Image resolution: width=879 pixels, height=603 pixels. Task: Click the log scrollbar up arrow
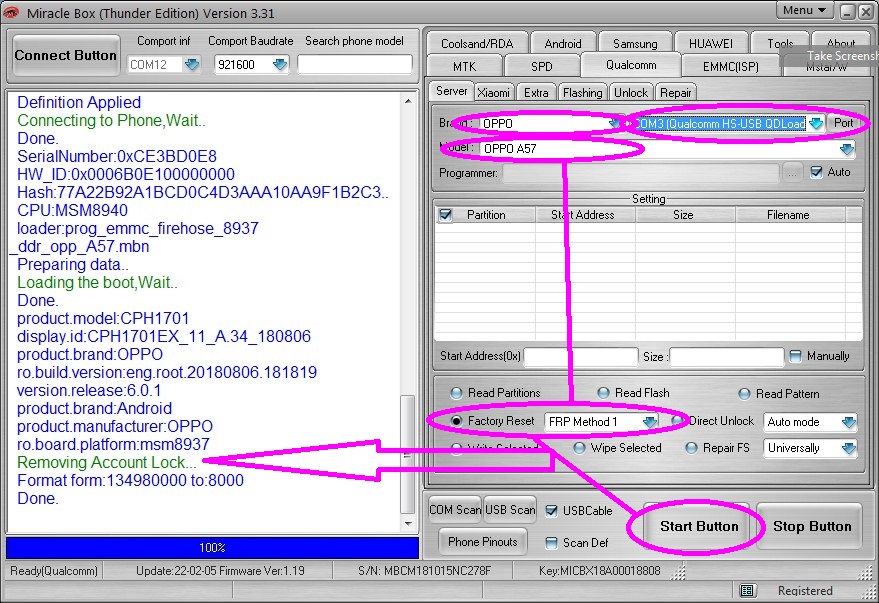click(408, 101)
